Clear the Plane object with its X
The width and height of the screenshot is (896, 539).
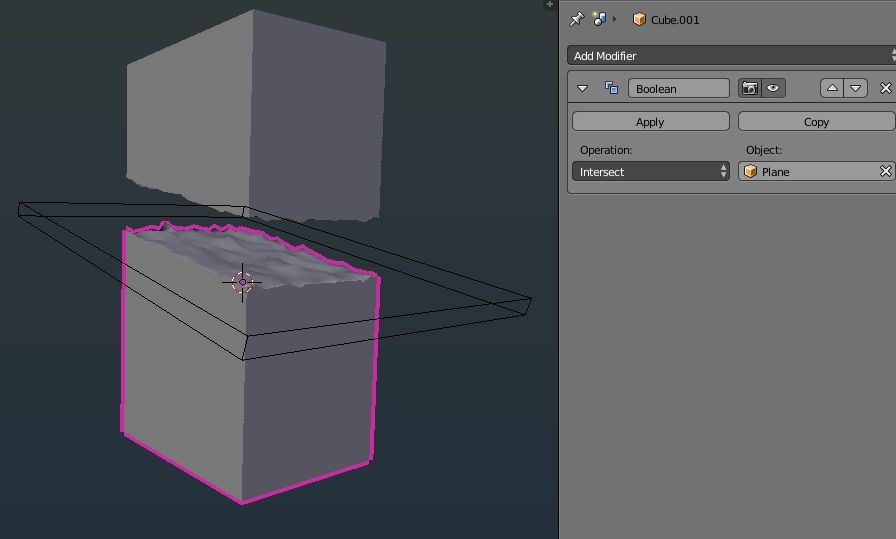tap(886, 171)
